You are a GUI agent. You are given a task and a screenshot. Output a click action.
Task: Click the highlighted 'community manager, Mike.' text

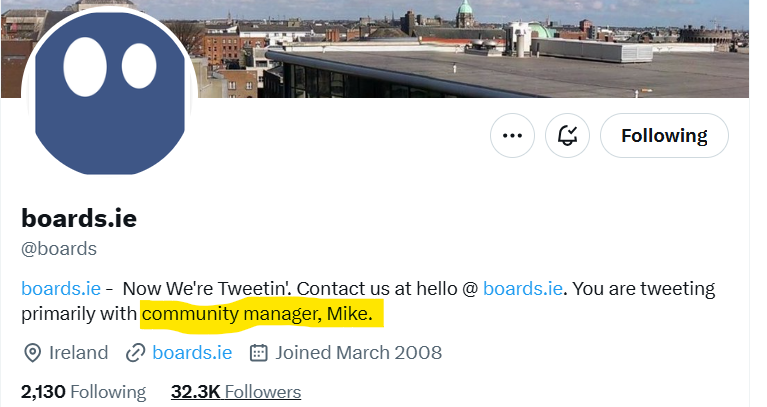pos(257,315)
